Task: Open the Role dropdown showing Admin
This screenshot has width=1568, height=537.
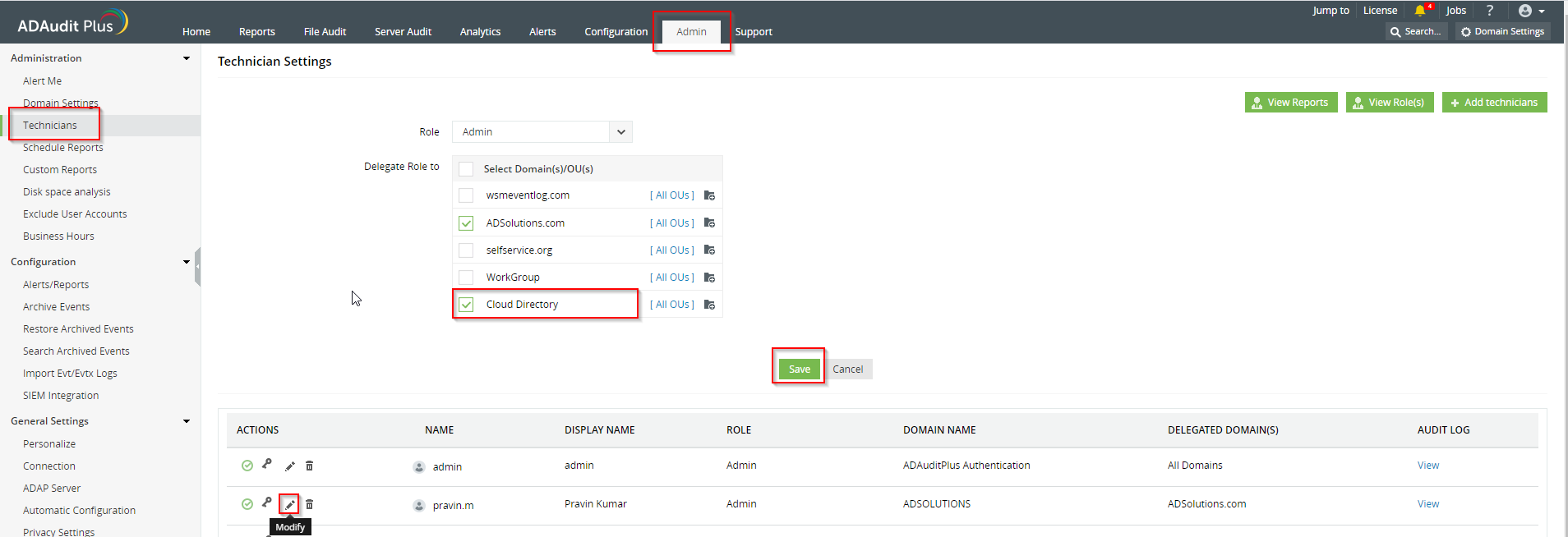Action: [542, 131]
